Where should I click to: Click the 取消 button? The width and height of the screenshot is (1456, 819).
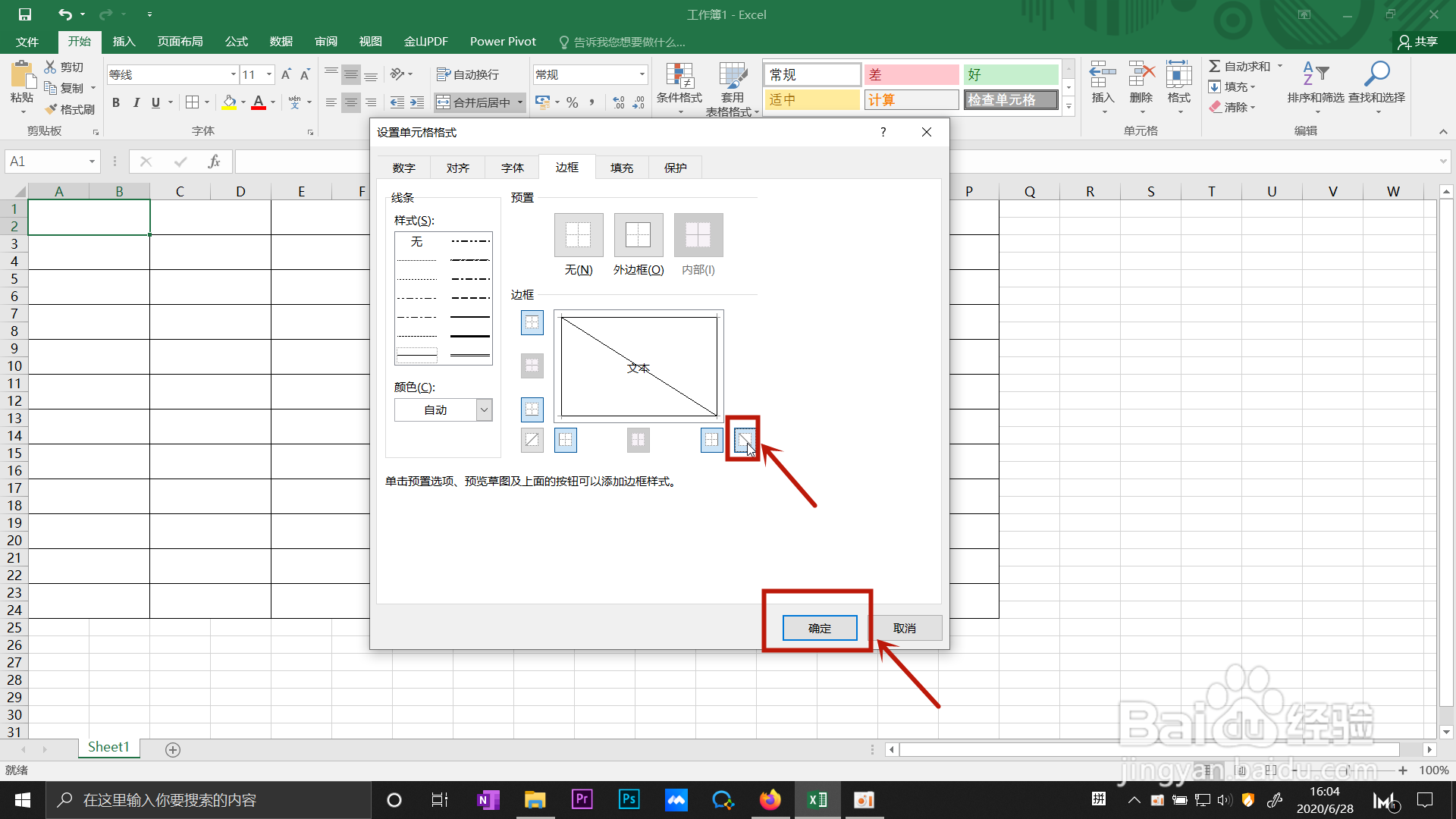point(906,628)
